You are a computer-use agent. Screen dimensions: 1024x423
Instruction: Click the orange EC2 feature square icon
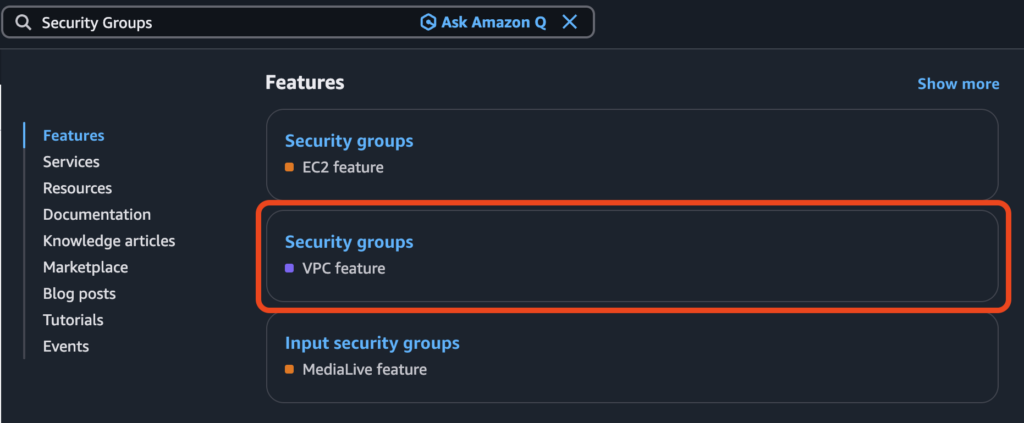(289, 168)
